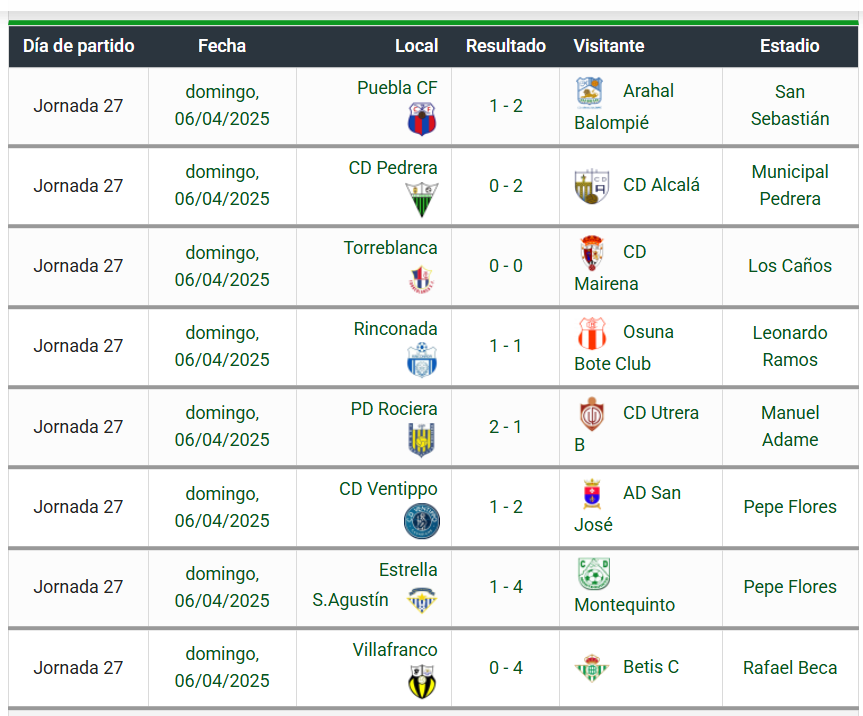The image size is (863, 716).
Task: Open the Rinconada team link
Action: [395, 329]
